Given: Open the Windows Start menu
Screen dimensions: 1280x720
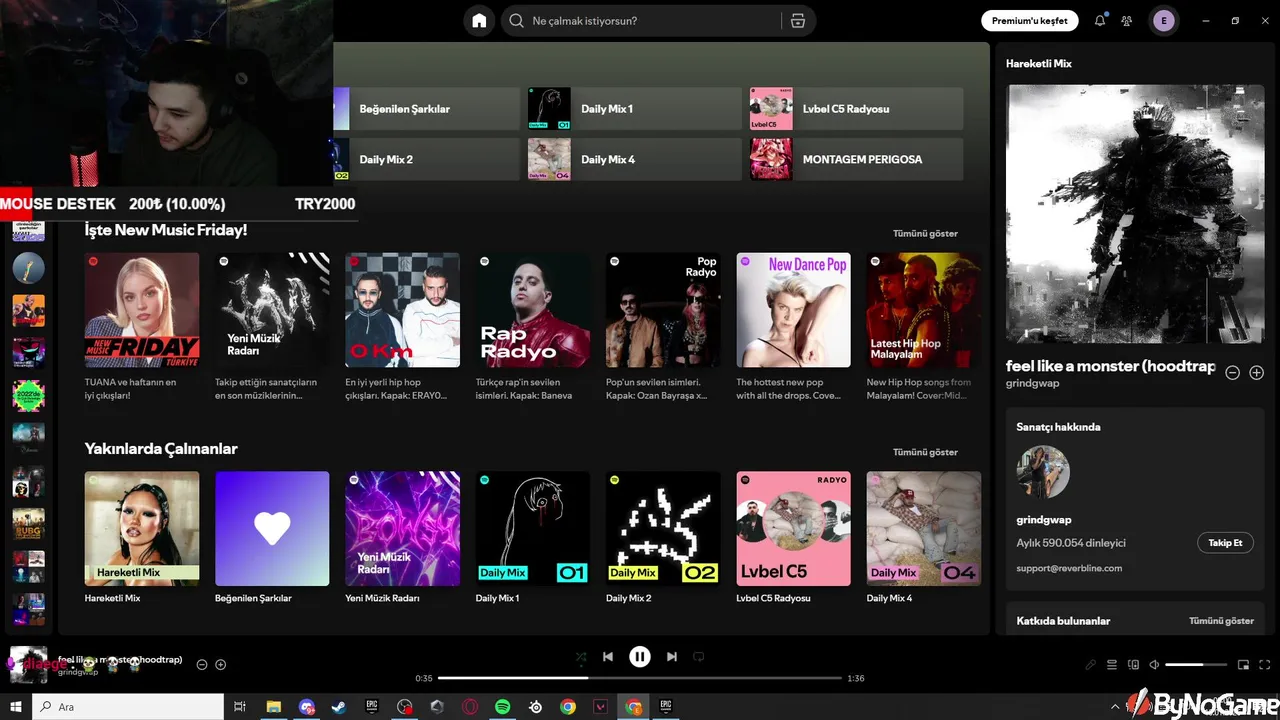Looking at the screenshot, I should pos(16,707).
